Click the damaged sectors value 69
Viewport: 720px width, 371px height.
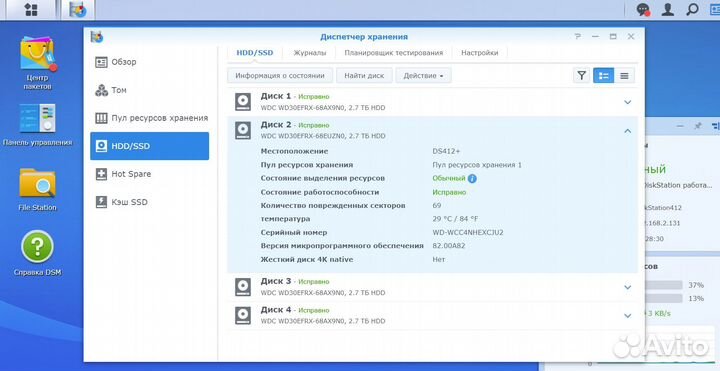437,205
